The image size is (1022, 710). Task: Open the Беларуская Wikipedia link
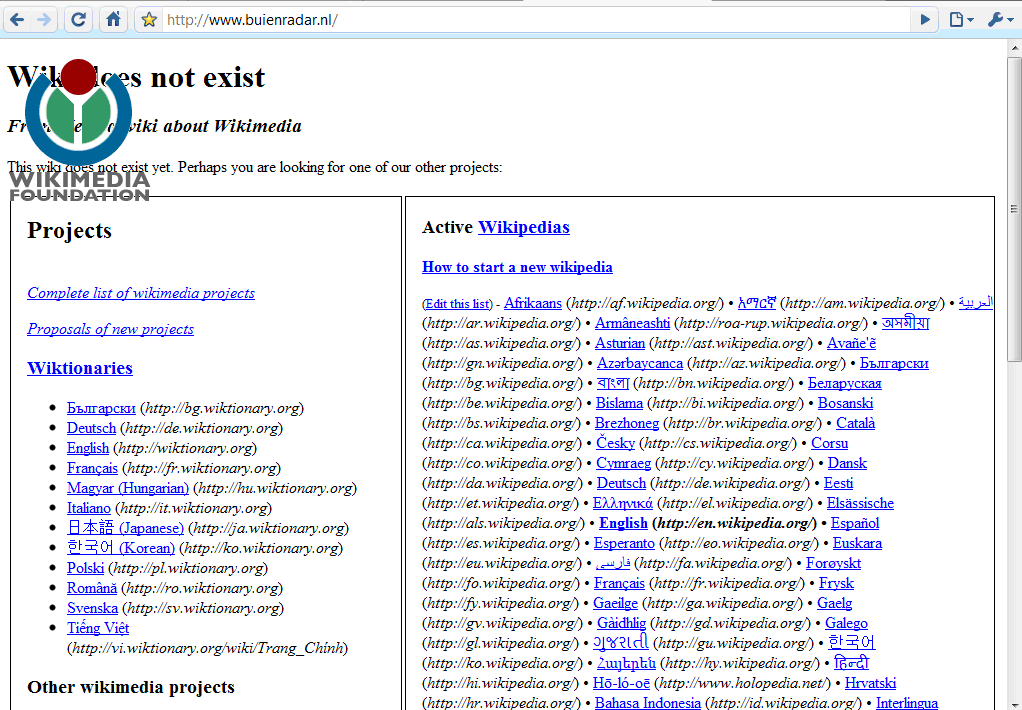[x=845, y=383]
